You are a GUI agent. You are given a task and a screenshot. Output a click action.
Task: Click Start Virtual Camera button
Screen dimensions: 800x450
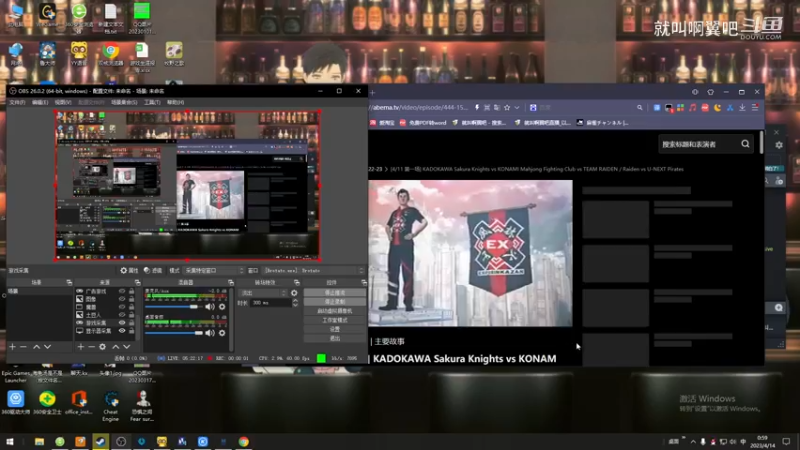[x=335, y=311]
